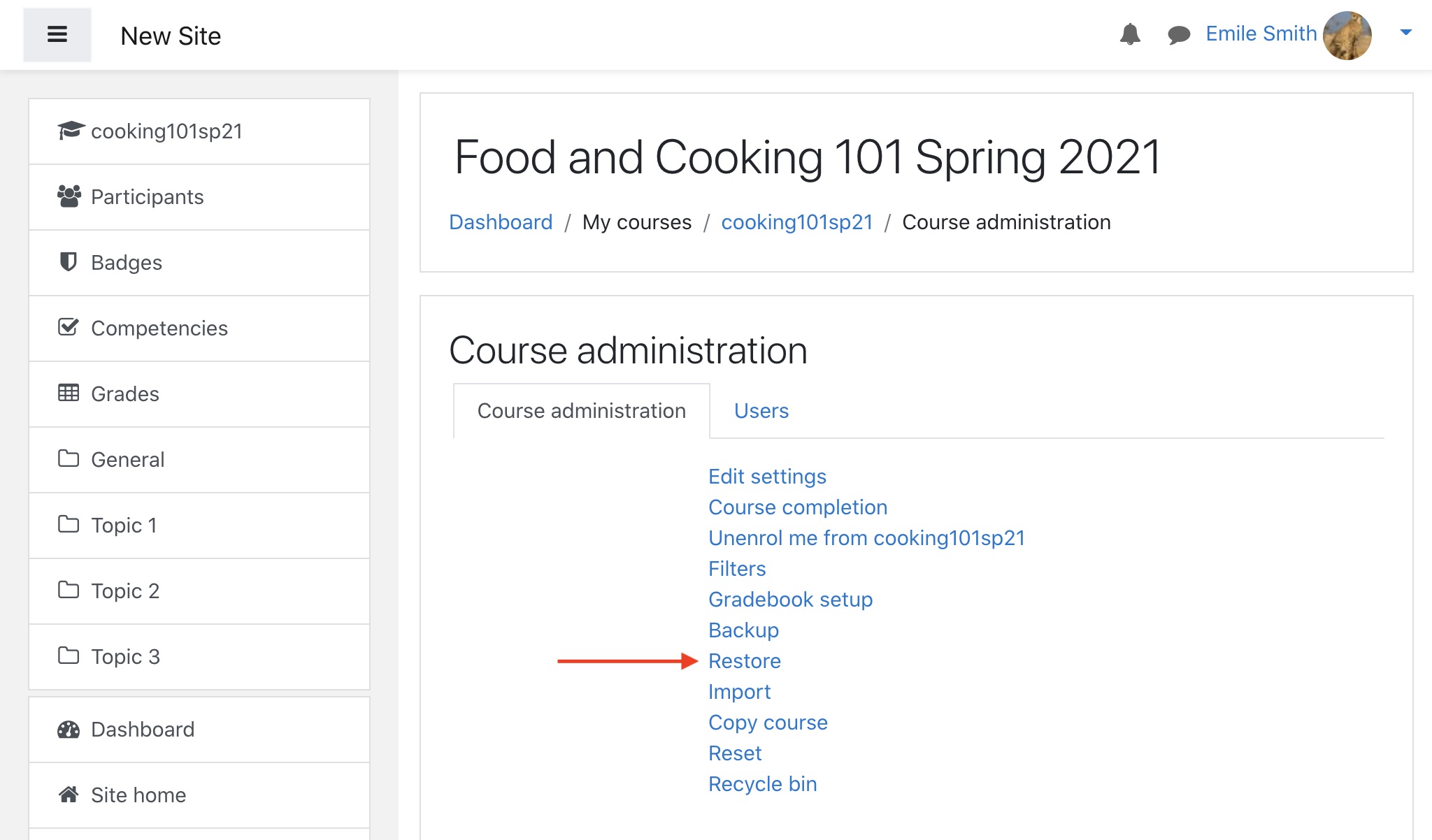Image resolution: width=1432 pixels, height=840 pixels.
Task: Click the Competencies checkmark icon
Action: (x=68, y=327)
